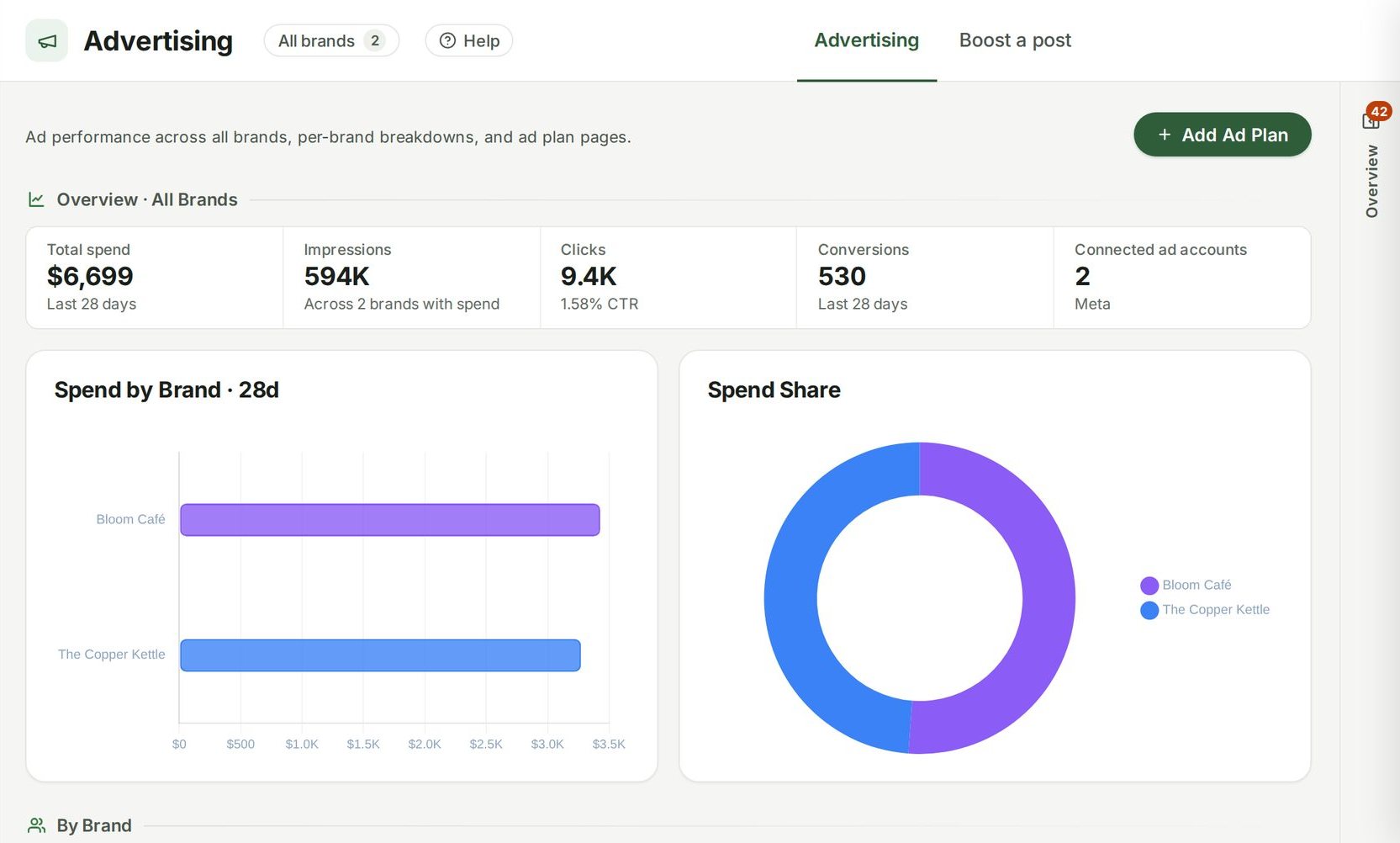The width and height of the screenshot is (1400, 843).
Task: Click the line chart icon beside Overview
Action: point(36,199)
